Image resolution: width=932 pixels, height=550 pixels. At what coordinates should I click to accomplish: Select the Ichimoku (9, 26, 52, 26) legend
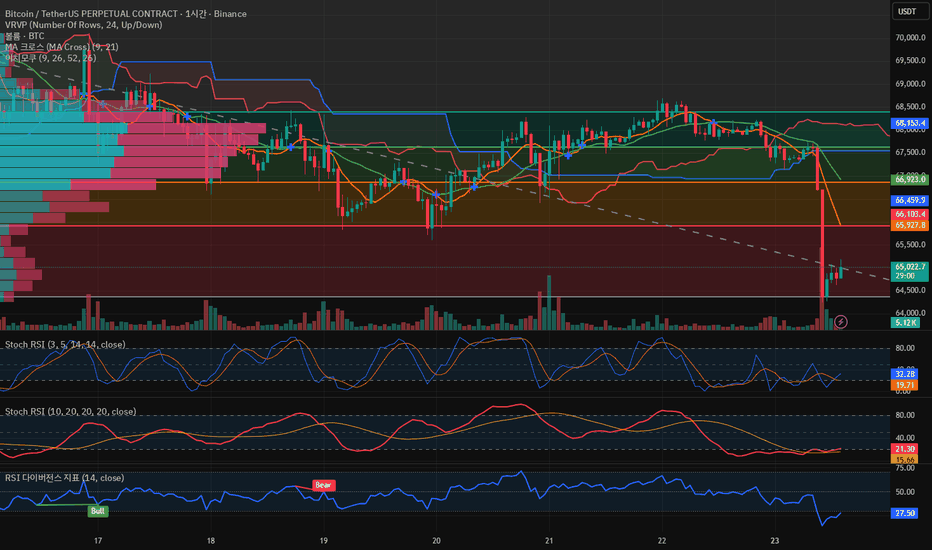coord(51,58)
